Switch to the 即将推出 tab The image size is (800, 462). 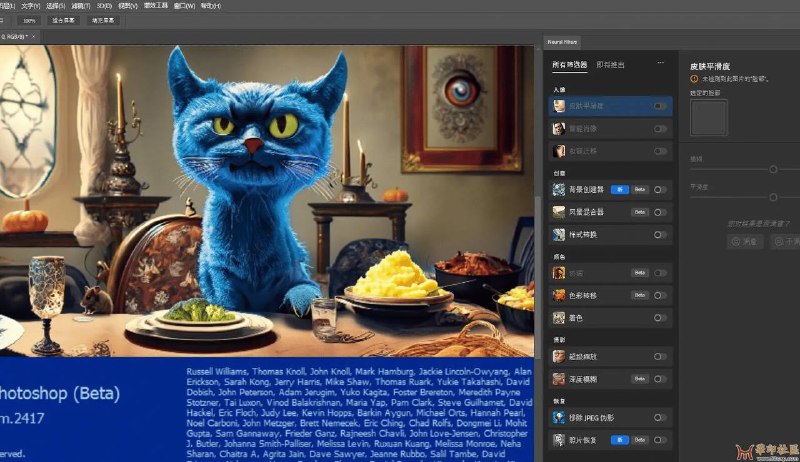click(610, 65)
